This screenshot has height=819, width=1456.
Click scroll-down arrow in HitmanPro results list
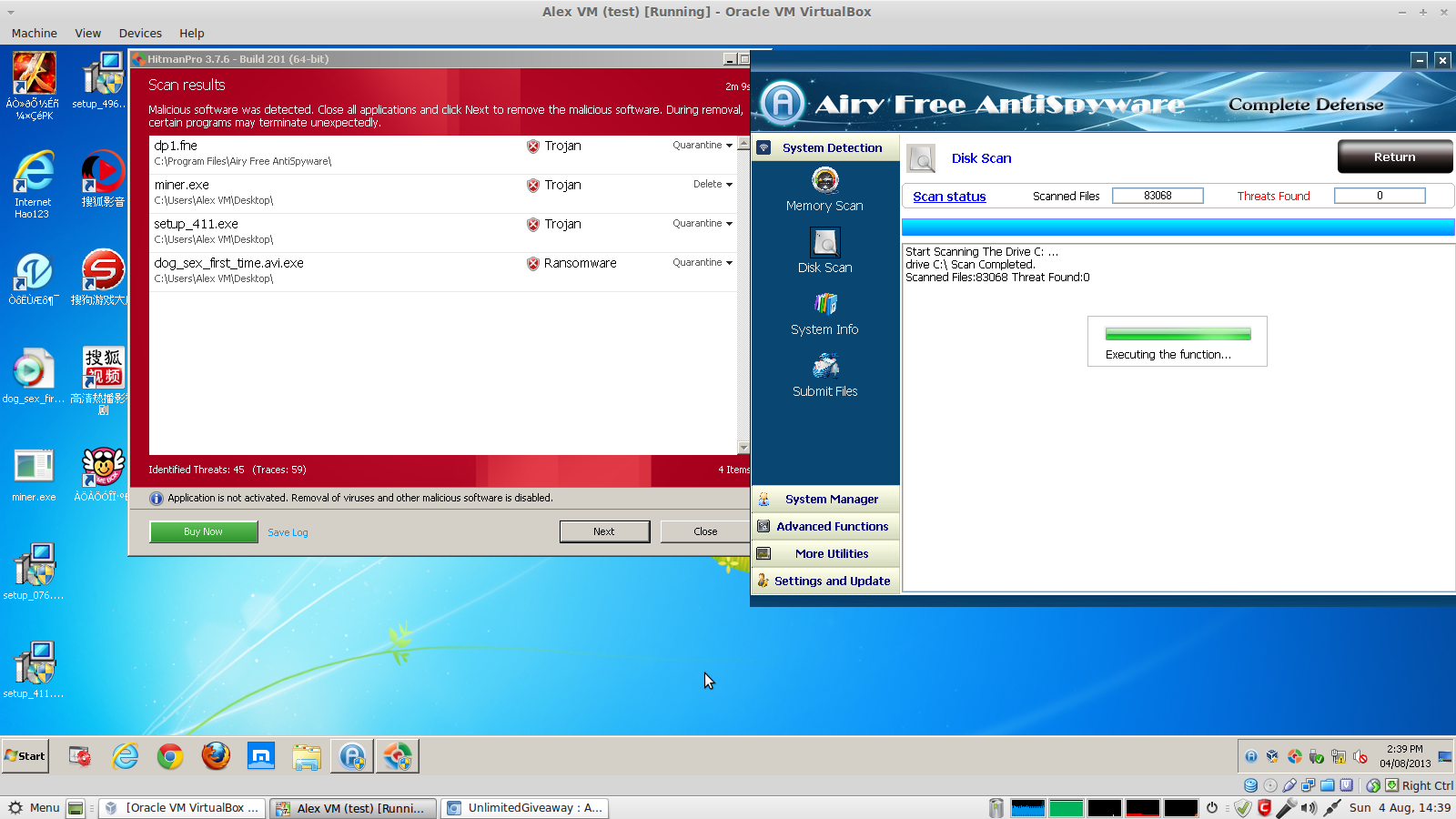743,447
